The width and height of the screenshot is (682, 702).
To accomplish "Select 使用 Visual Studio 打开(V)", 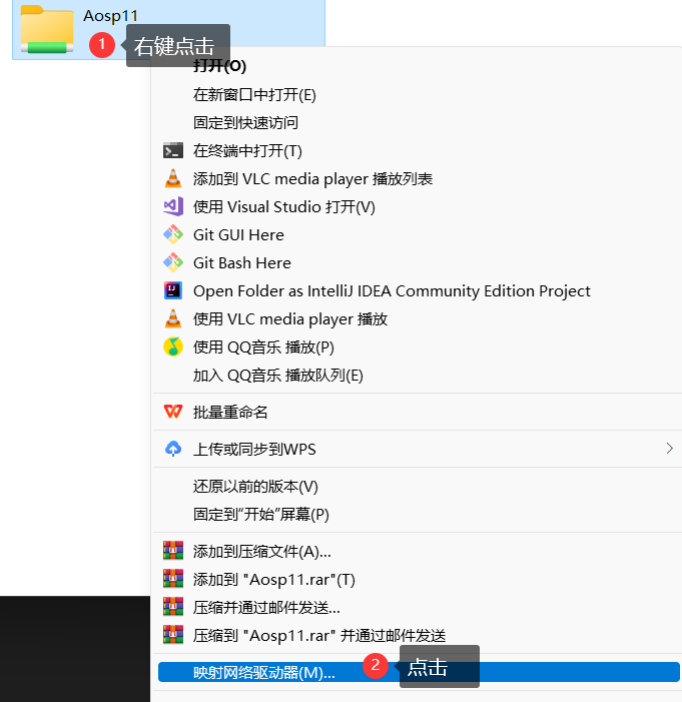I will coord(284,207).
